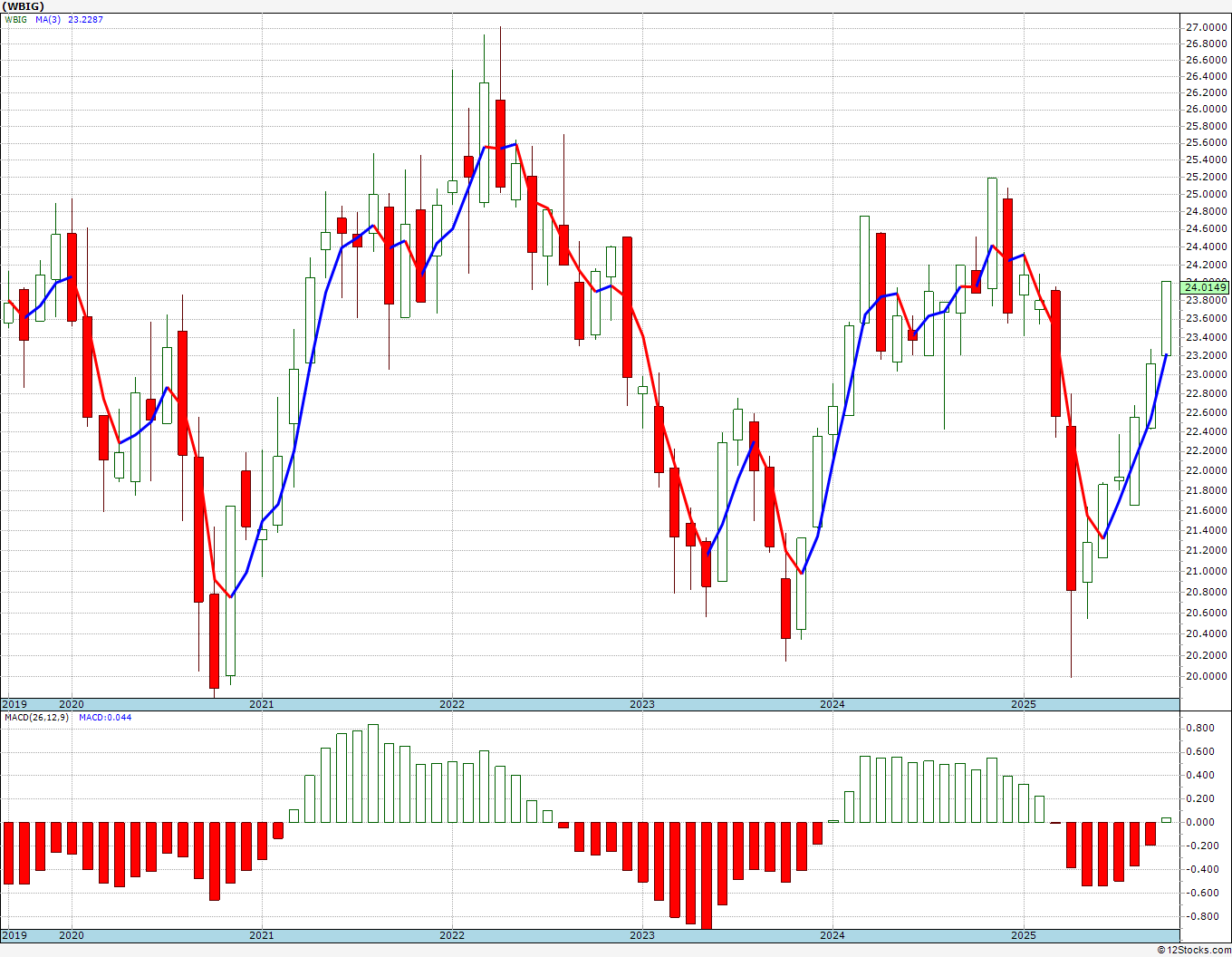Select the positive 0.600 MACD axis label
Screen dimensions: 1232x957
[1200, 751]
